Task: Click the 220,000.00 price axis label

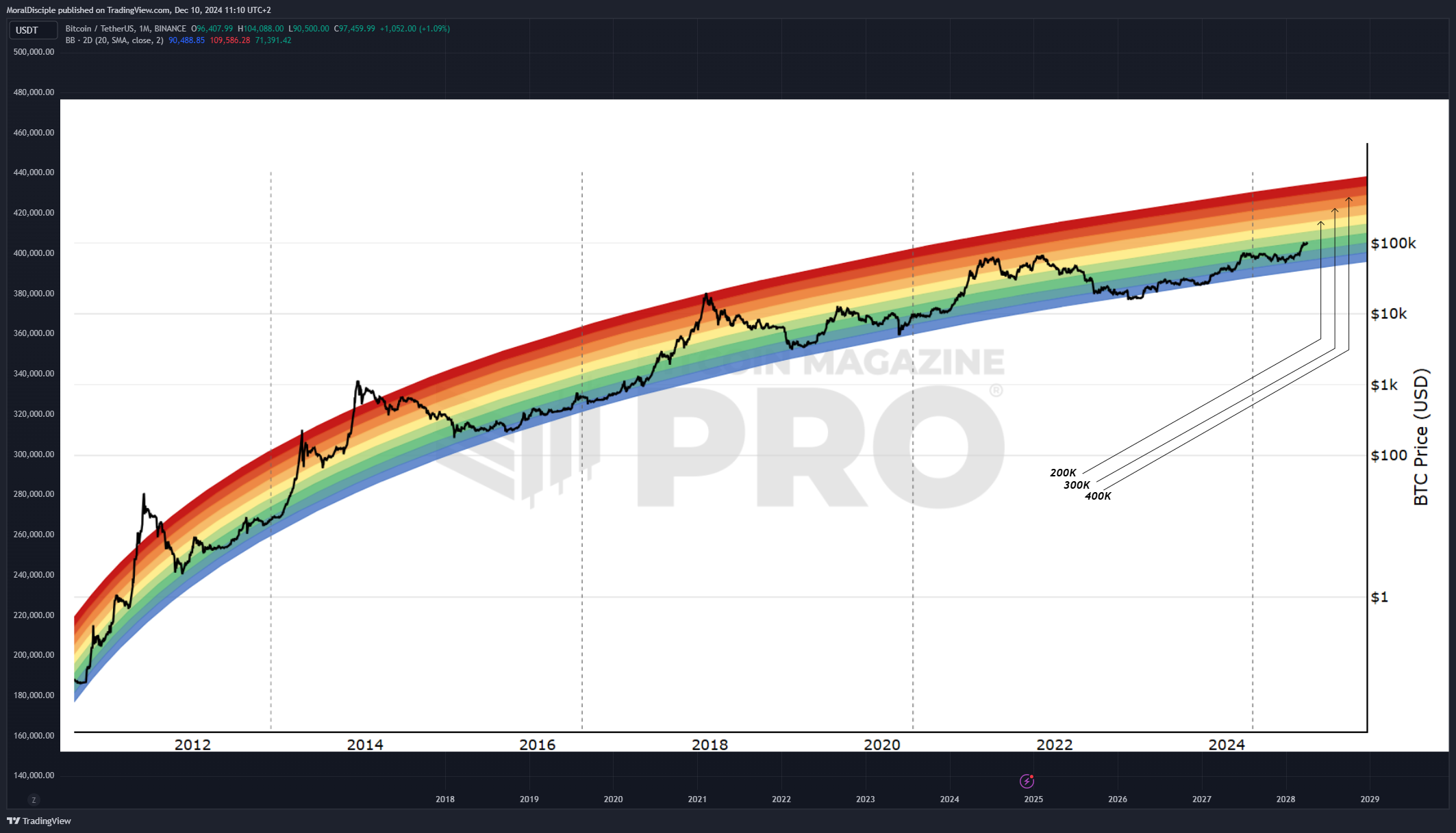Action: coord(34,615)
